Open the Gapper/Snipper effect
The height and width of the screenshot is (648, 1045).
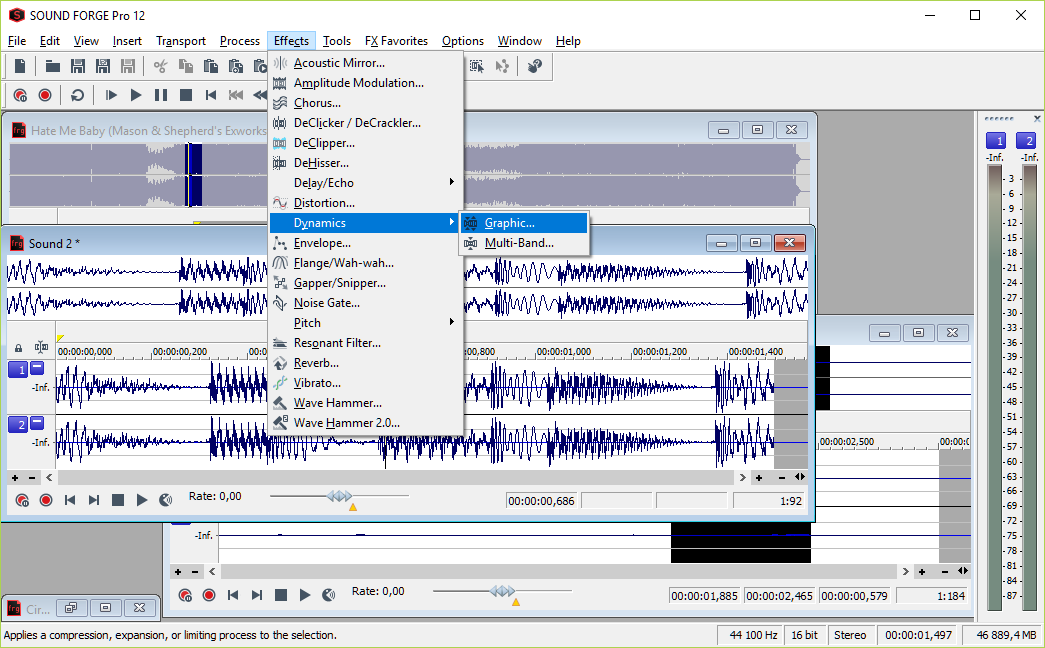[x=366, y=283]
